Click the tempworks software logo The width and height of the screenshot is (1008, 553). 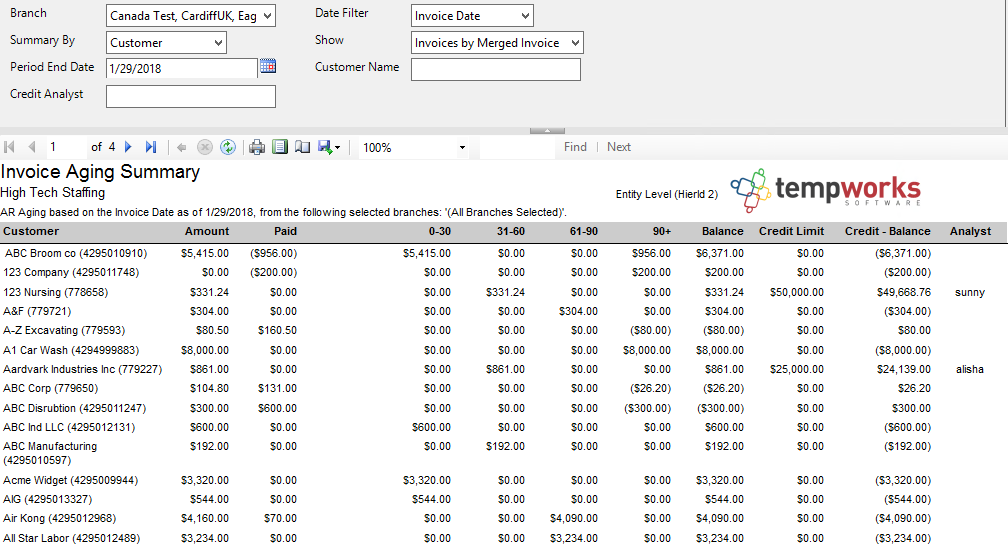[x=826, y=190]
